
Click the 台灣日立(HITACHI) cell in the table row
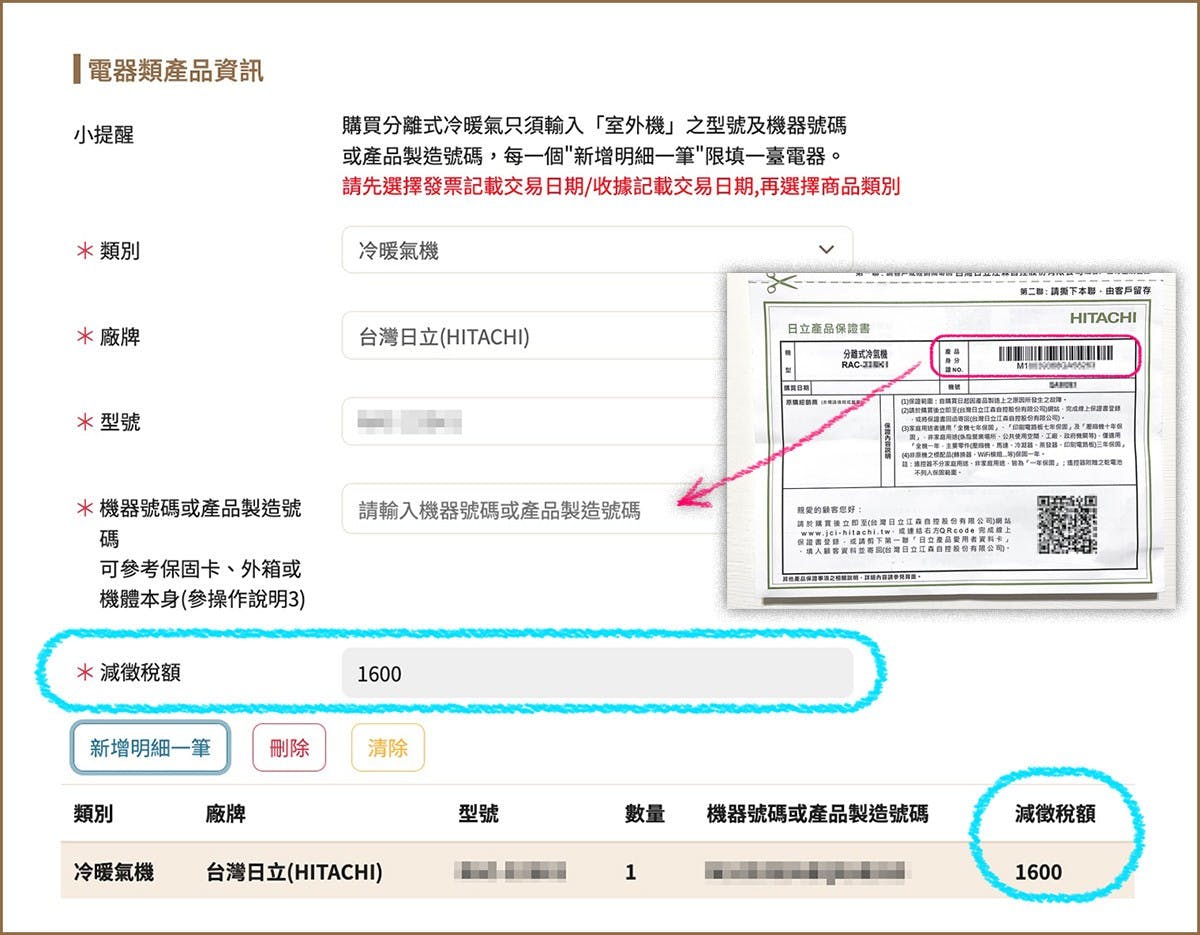coord(294,872)
